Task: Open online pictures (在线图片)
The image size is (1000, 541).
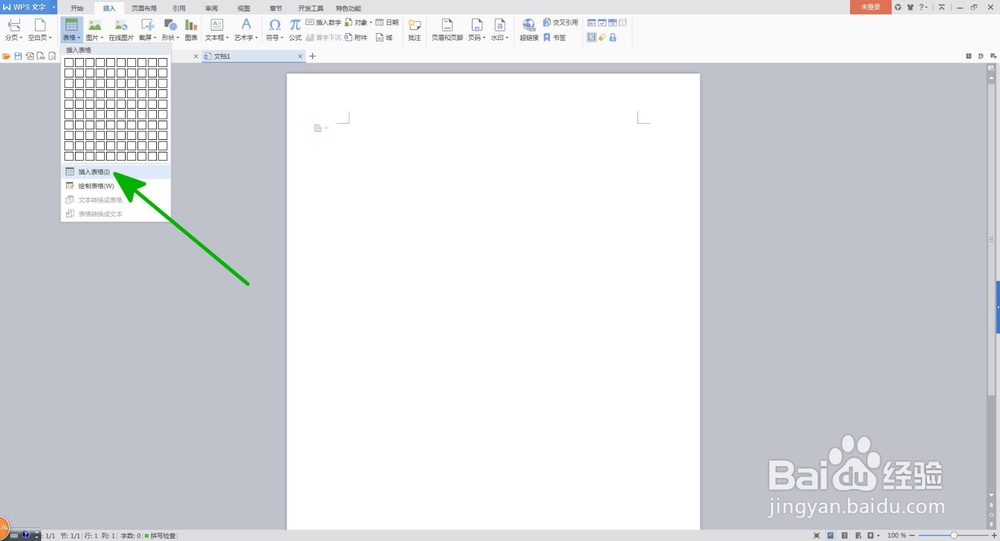Action: coord(121,29)
